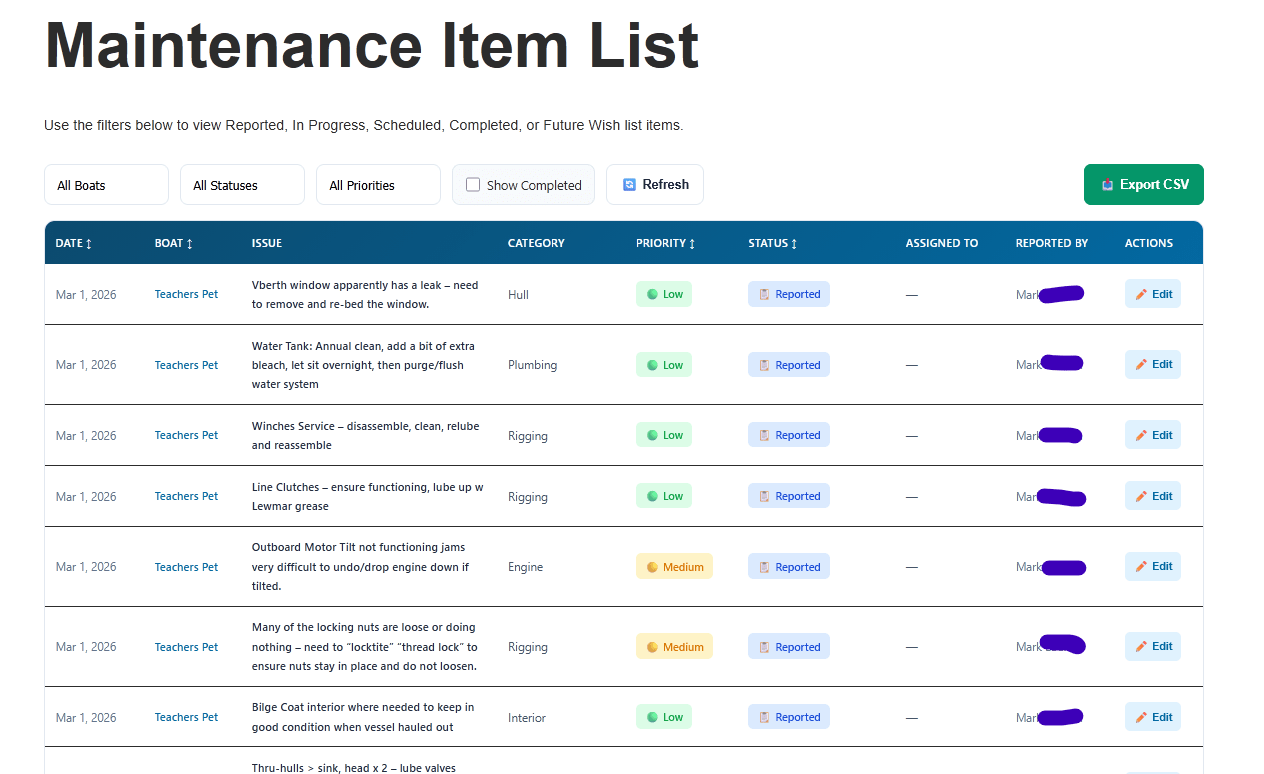Click pencil icon for Water Tank row
The width and height of the screenshot is (1264, 774).
click(1141, 365)
